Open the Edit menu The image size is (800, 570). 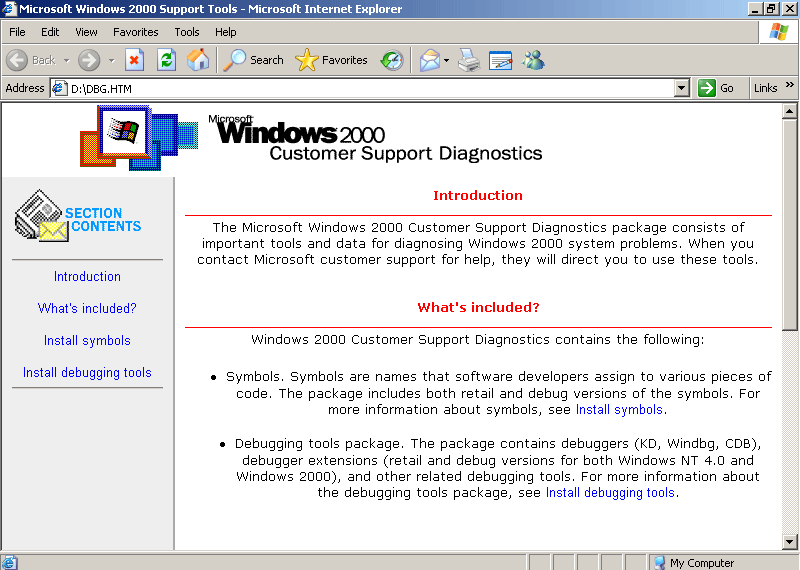50,32
